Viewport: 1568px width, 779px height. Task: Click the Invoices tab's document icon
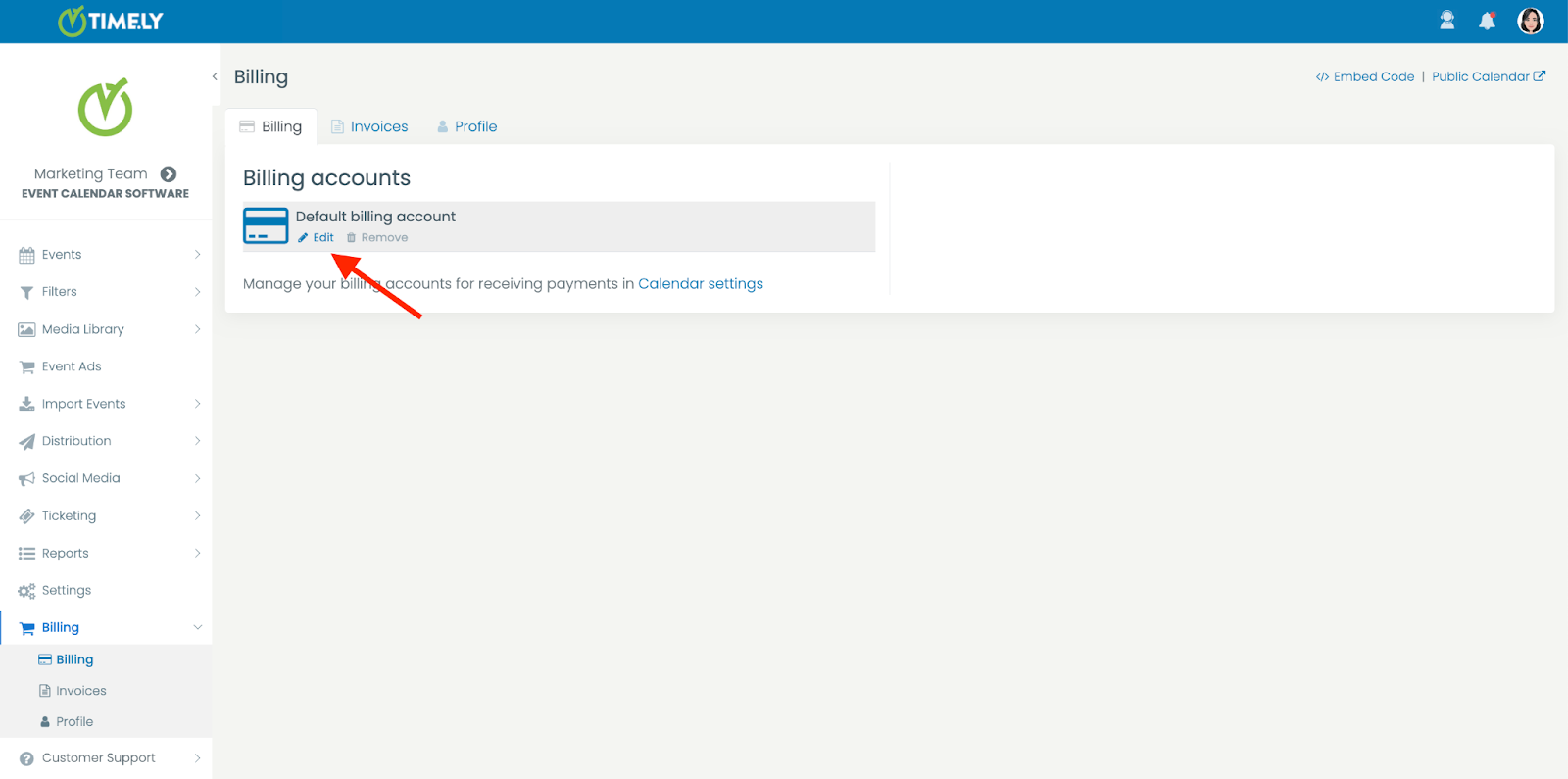tap(337, 126)
